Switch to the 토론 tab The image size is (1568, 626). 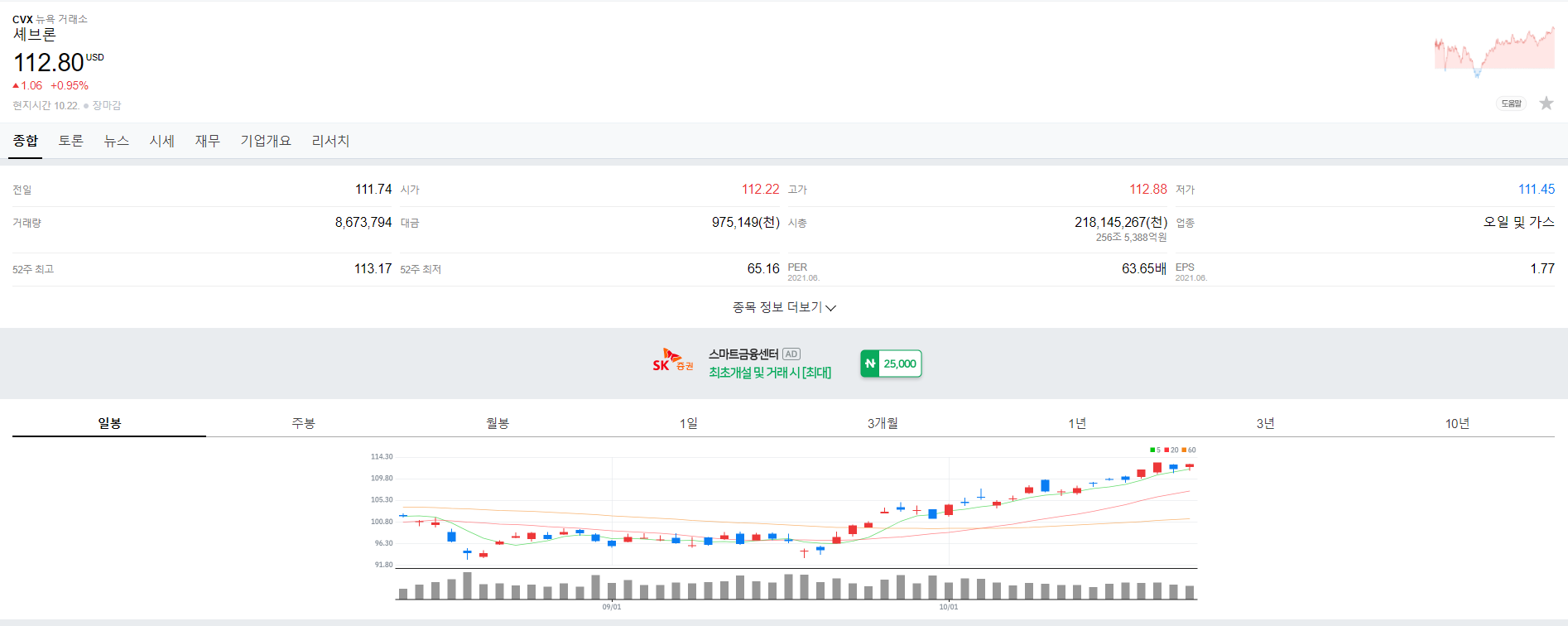[x=71, y=141]
